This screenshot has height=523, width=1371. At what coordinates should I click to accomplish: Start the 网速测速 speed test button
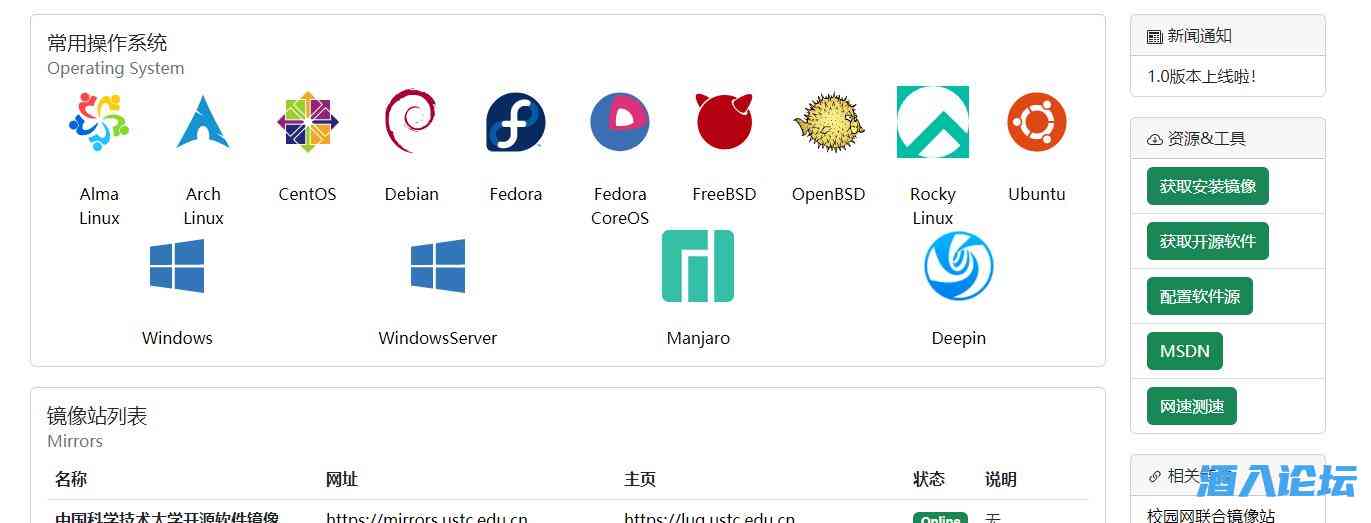[x=1191, y=406]
